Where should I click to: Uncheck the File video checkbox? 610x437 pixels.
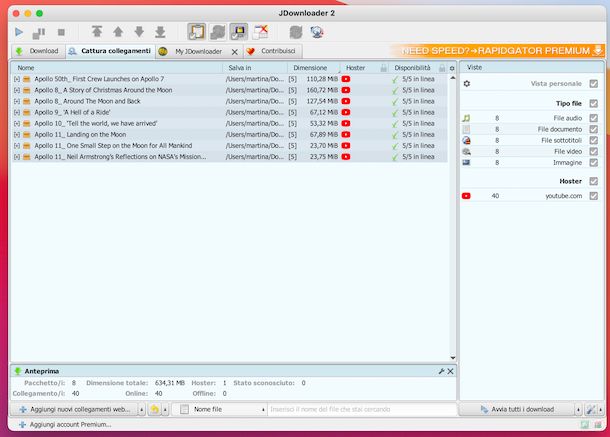pyautogui.click(x=593, y=151)
